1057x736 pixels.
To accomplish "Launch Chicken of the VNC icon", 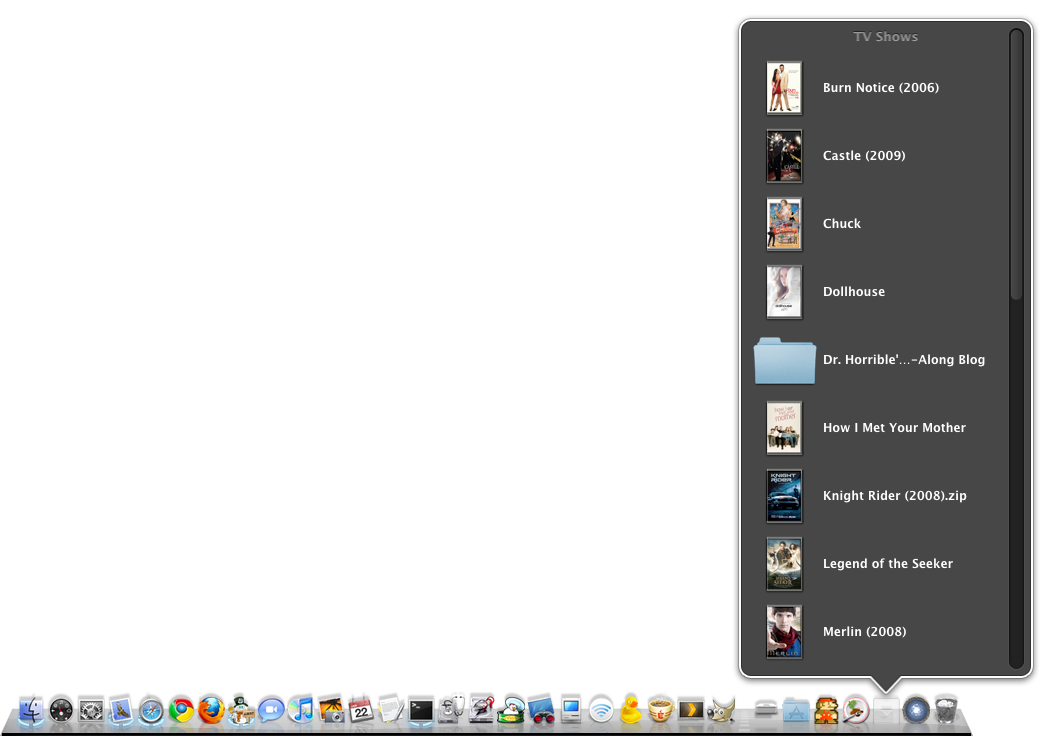I will (511, 710).
